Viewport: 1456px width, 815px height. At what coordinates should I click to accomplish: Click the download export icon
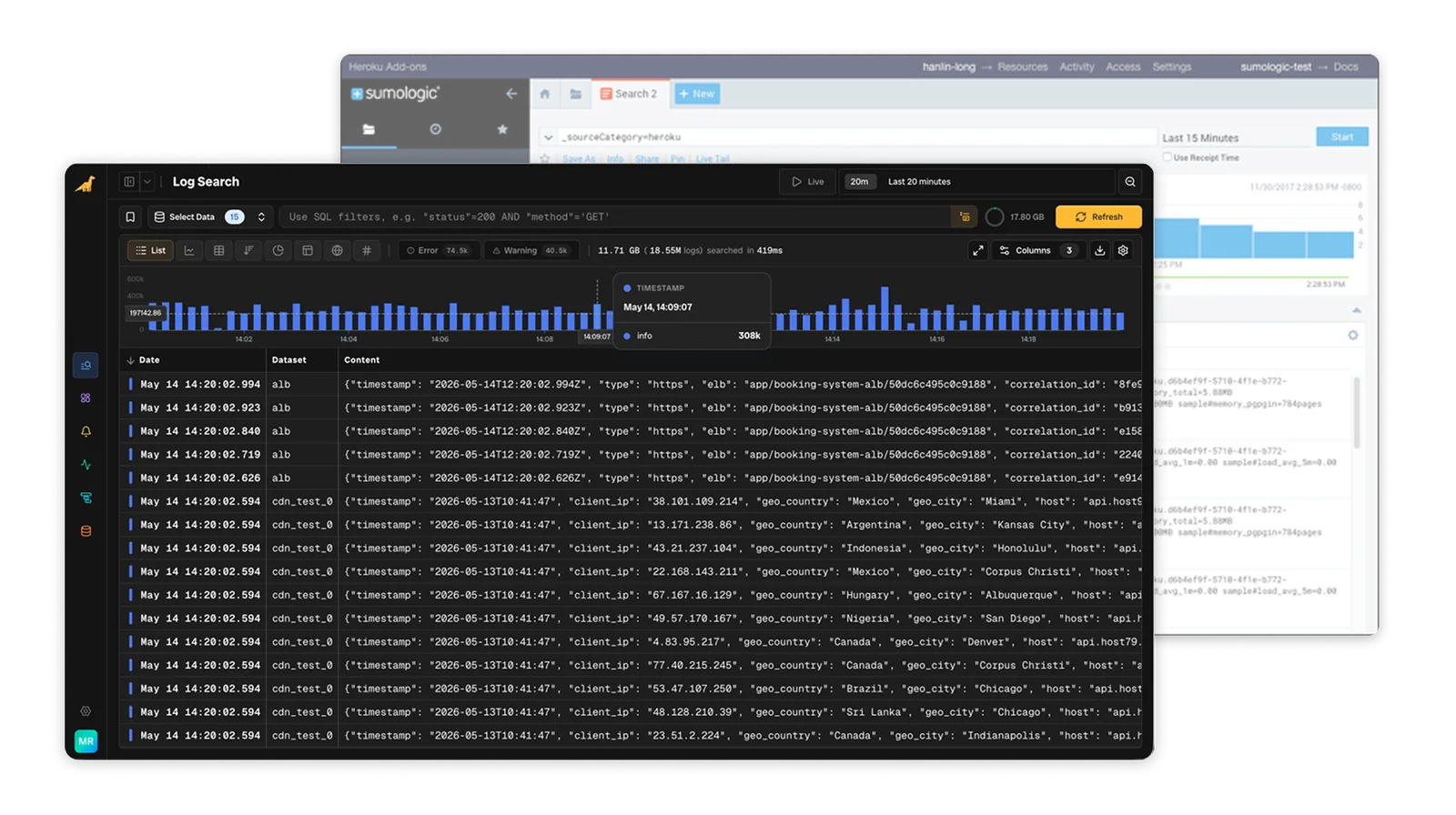tap(1099, 250)
